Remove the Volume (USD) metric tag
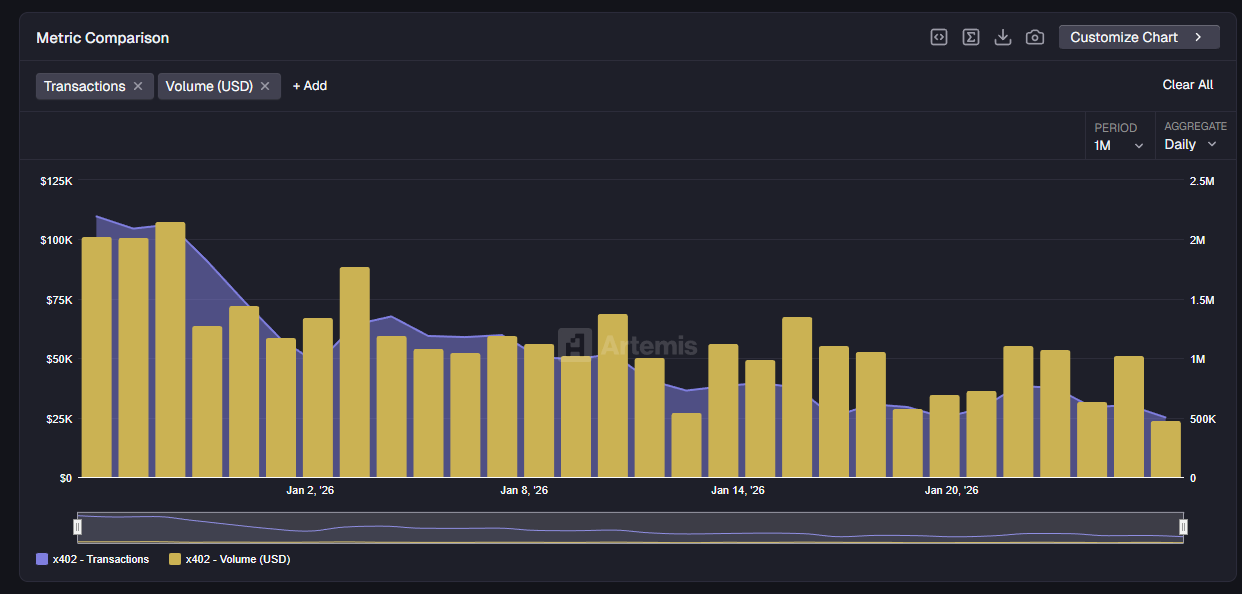Viewport: 1242px width, 594px height. 265,86
